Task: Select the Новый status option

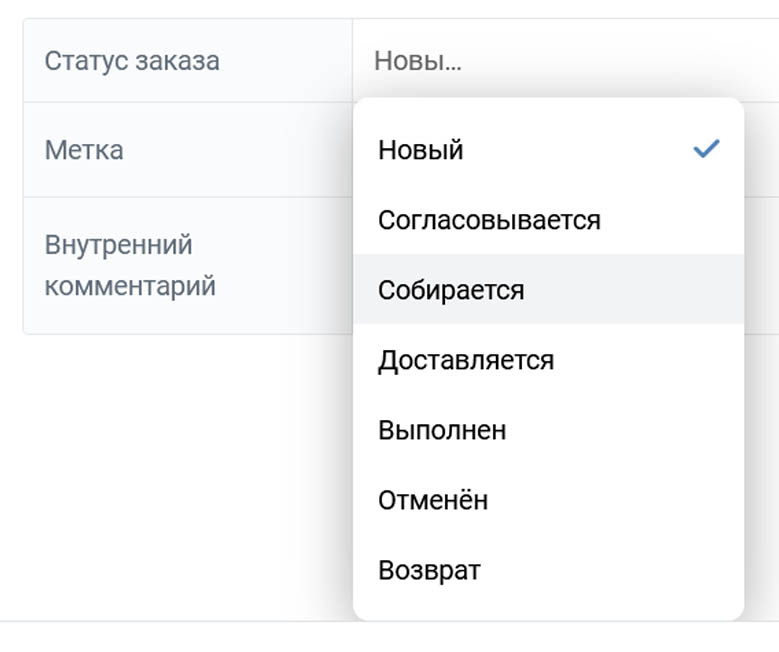Action: point(548,150)
